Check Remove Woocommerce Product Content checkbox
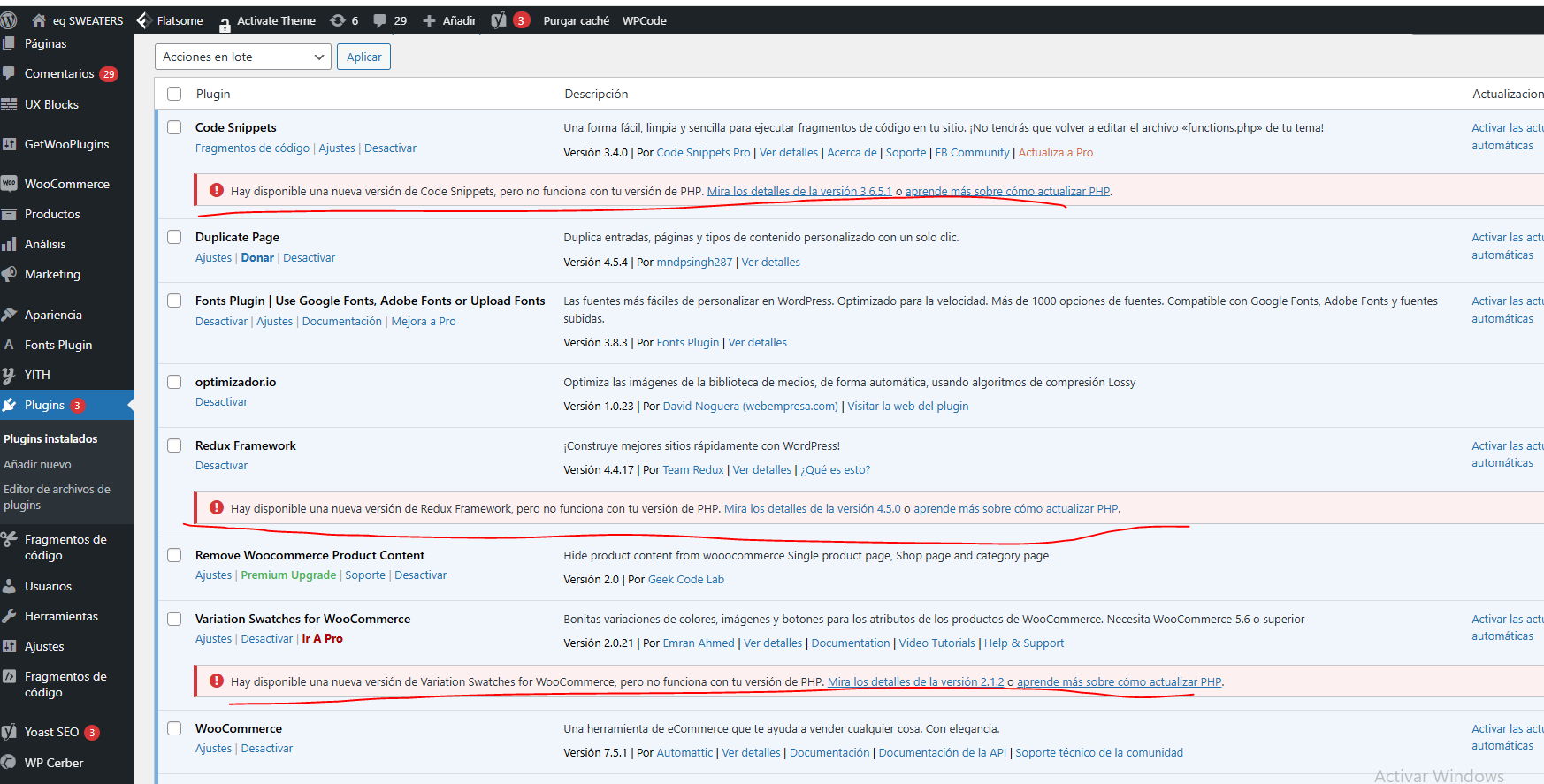The width and height of the screenshot is (1544, 784). (174, 555)
